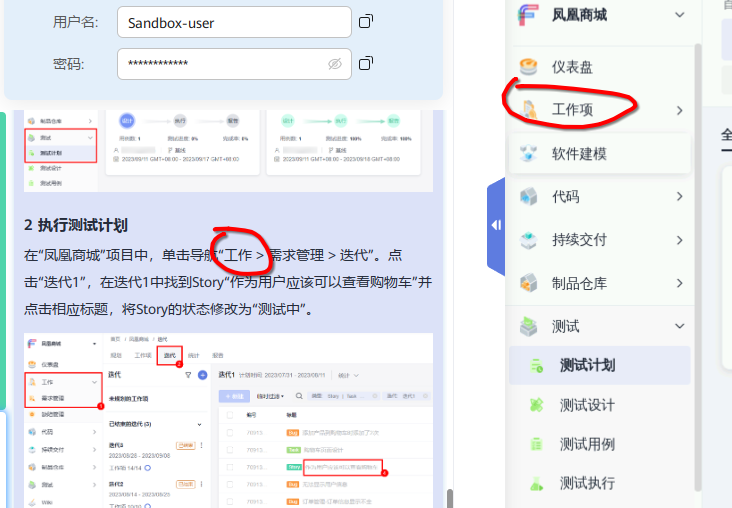Collapse the guide panel with blue handle
Viewport: 732px width, 508px height.
click(496, 226)
